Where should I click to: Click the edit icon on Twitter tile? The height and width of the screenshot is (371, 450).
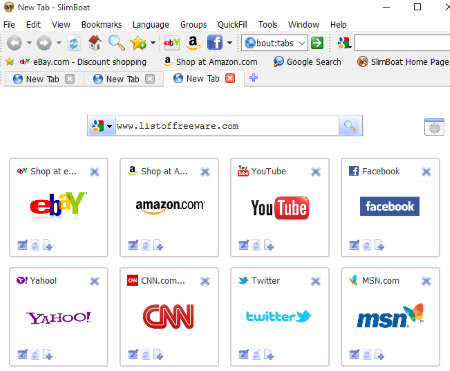[244, 355]
